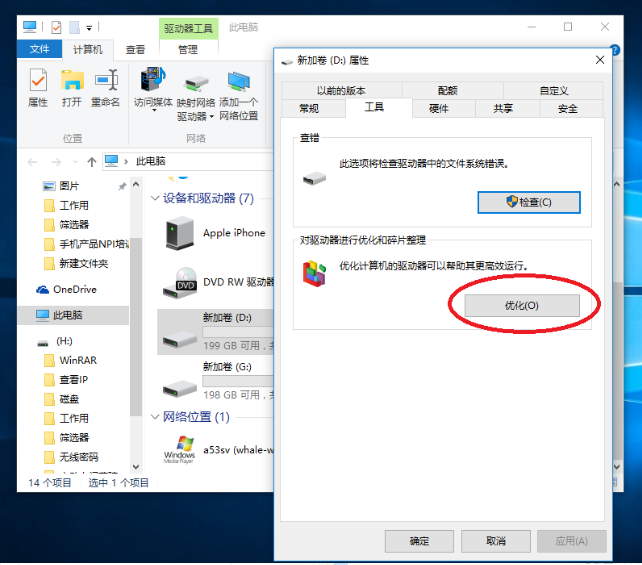Image resolution: width=642 pixels, height=565 pixels.
Task: Select the 新加卷 (D:) drive icon
Action: point(180,338)
